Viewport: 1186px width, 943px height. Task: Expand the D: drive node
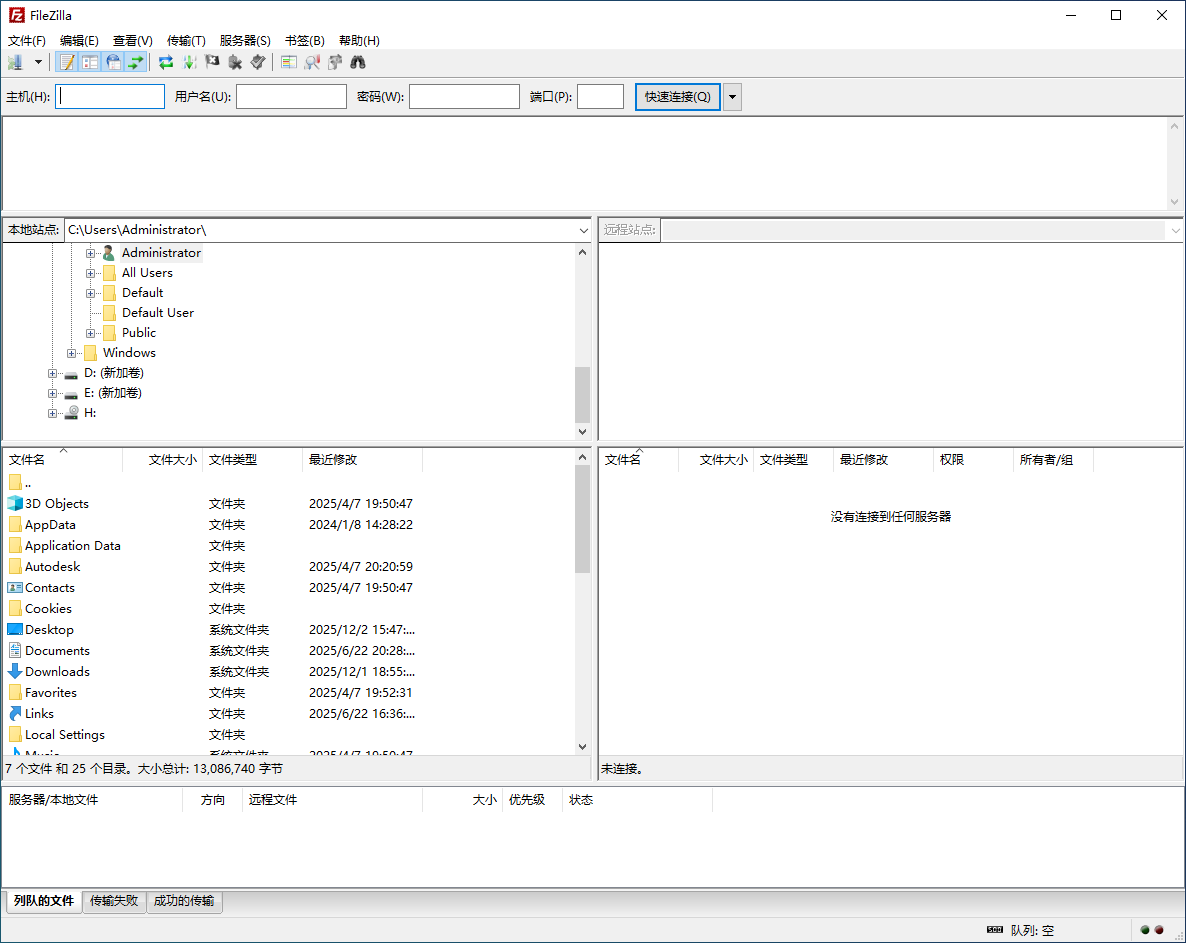(x=52, y=373)
